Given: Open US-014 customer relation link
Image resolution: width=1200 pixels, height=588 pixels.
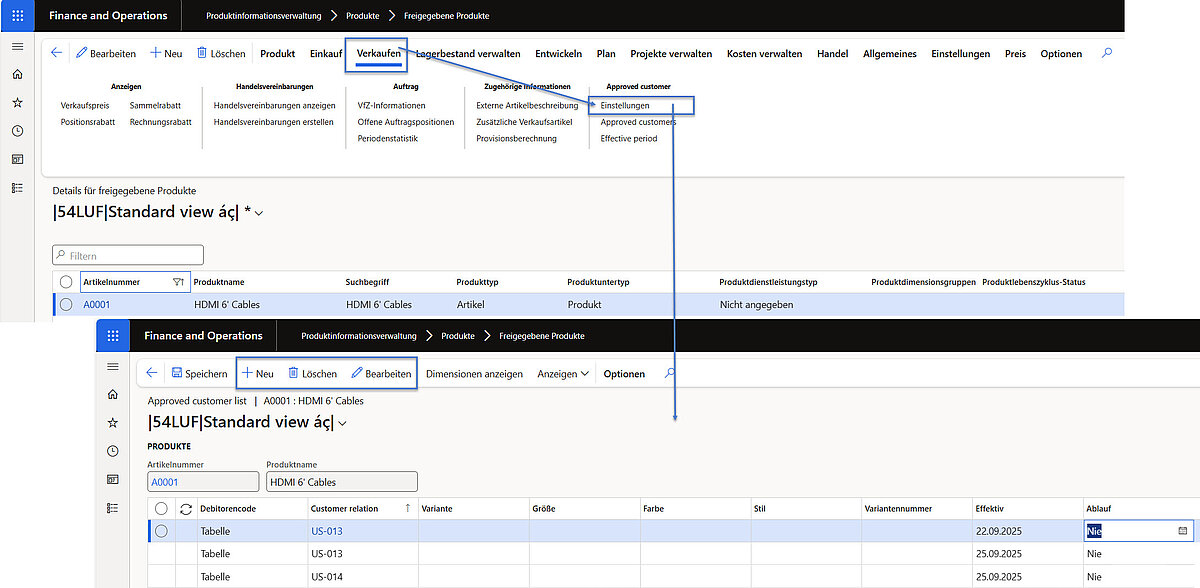Looking at the screenshot, I should click(327, 577).
